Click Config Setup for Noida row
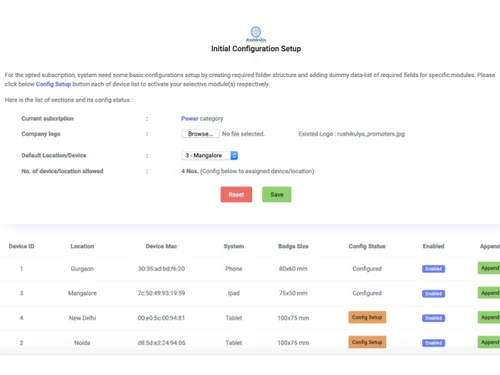 [x=367, y=342]
